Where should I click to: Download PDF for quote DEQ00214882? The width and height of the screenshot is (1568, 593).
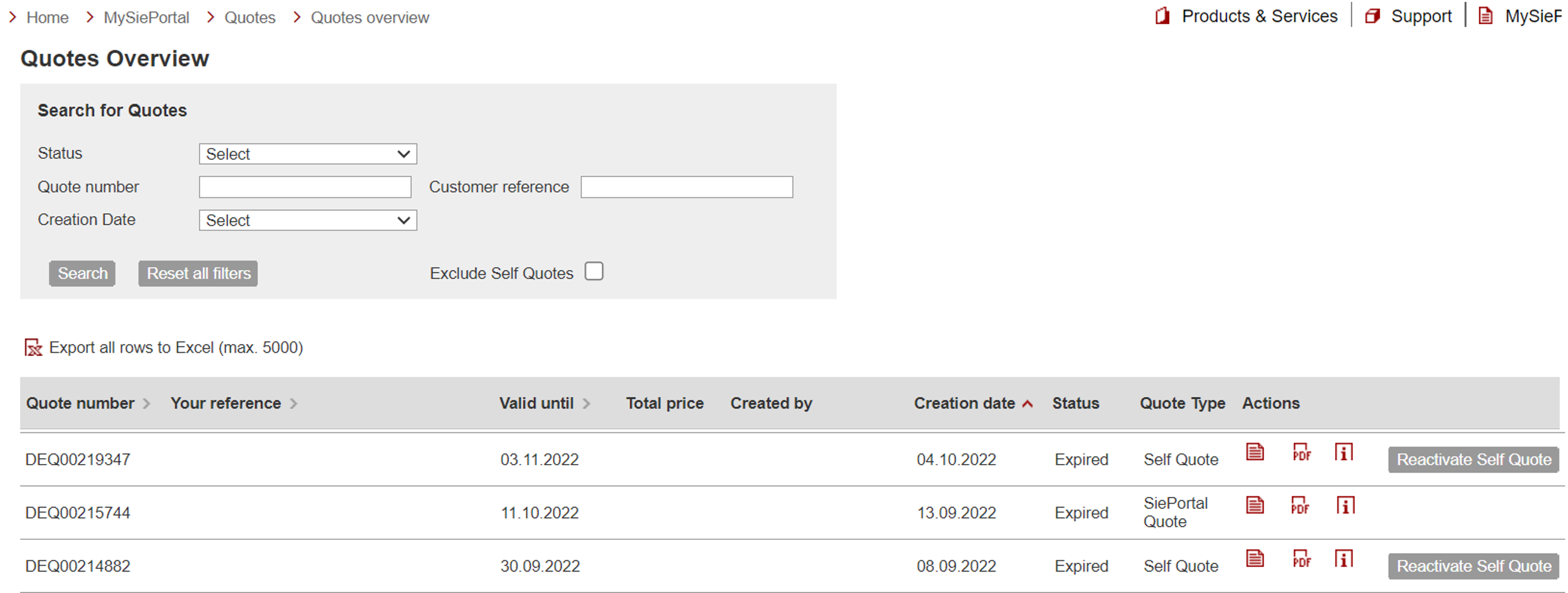click(1301, 559)
